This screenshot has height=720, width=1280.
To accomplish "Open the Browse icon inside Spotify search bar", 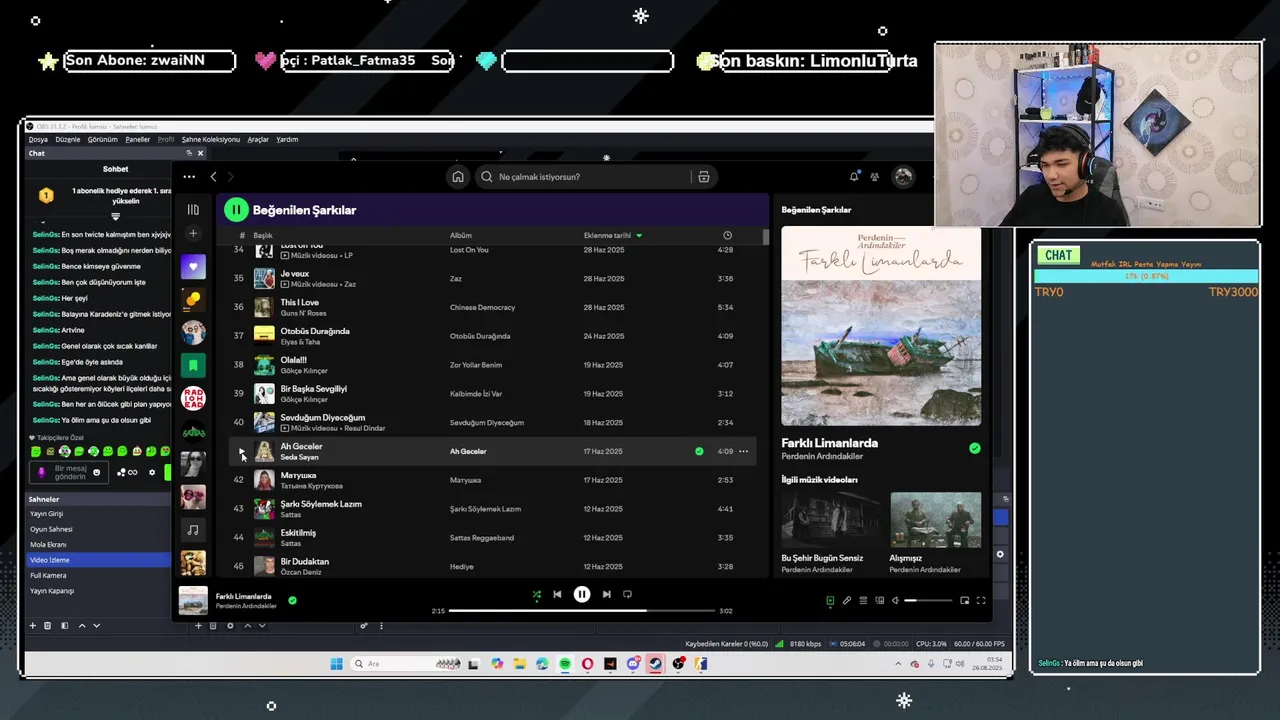I will [704, 177].
